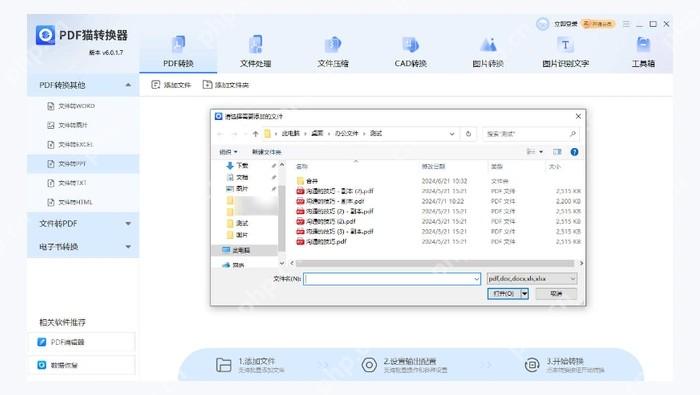The width and height of the screenshot is (700, 395).
Task: Sort files by the 类型 column
Action: pos(497,166)
